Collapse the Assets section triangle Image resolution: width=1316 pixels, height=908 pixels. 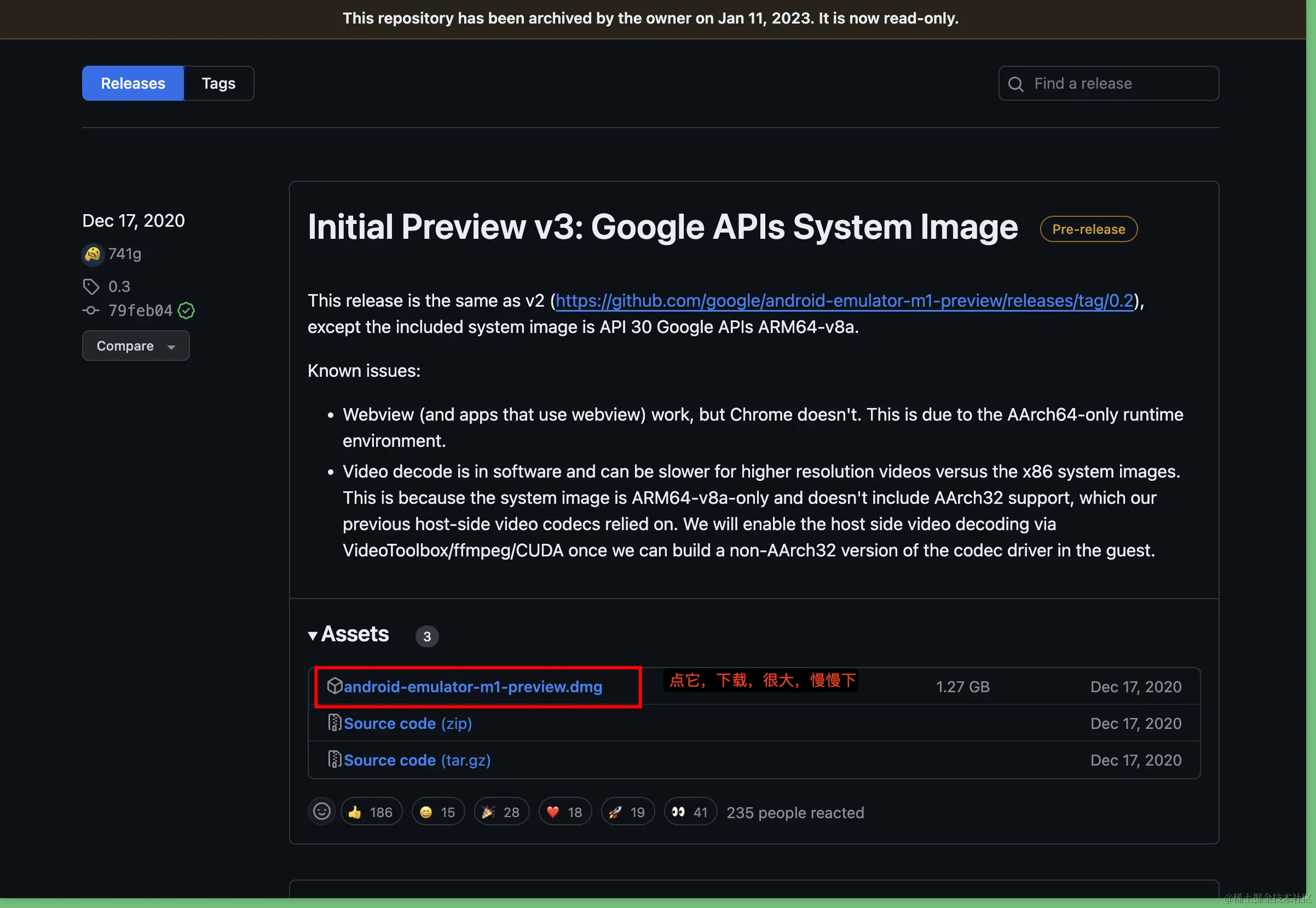point(313,635)
